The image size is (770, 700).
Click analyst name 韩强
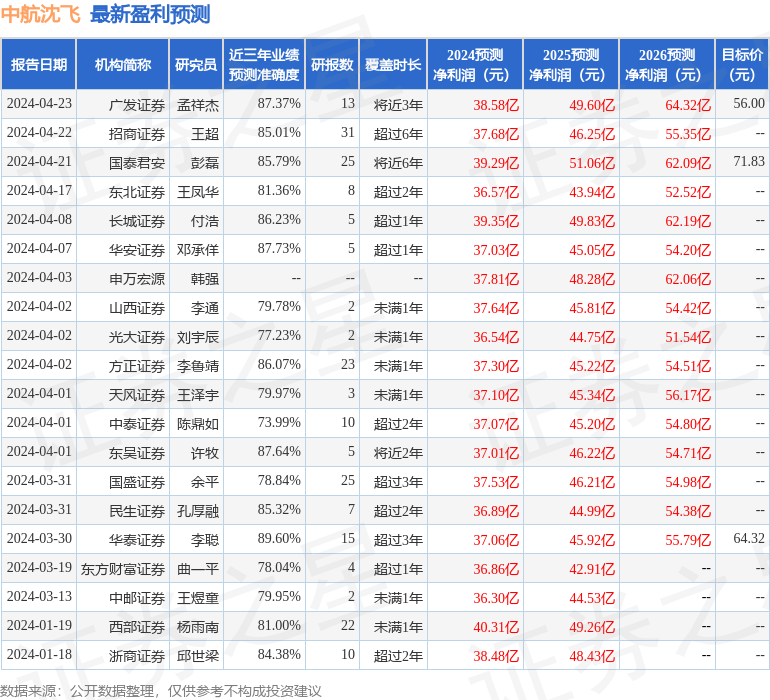click(x=205, y=279)
